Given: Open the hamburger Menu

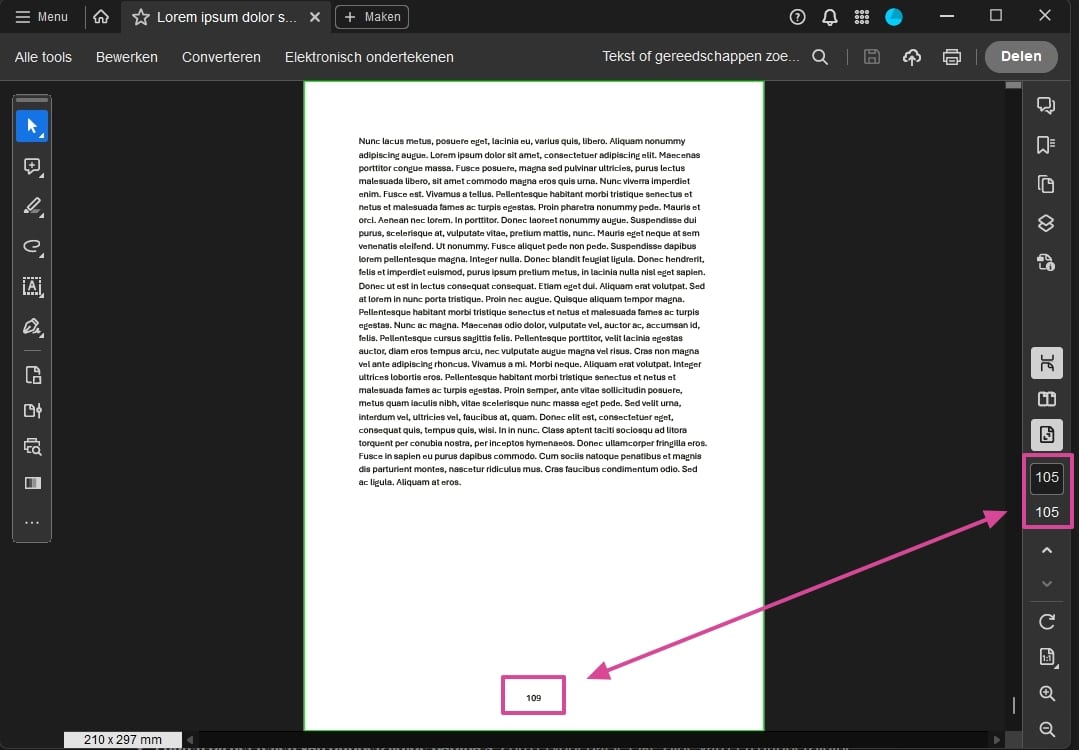Looking at the screenshot, I should point(41,17).
